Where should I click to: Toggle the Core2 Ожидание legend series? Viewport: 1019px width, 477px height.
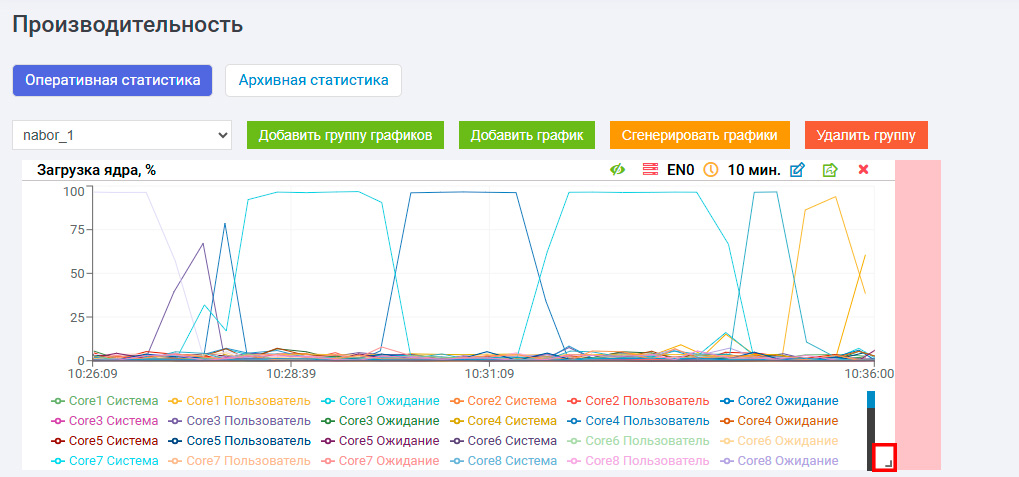tap(779, 401)
